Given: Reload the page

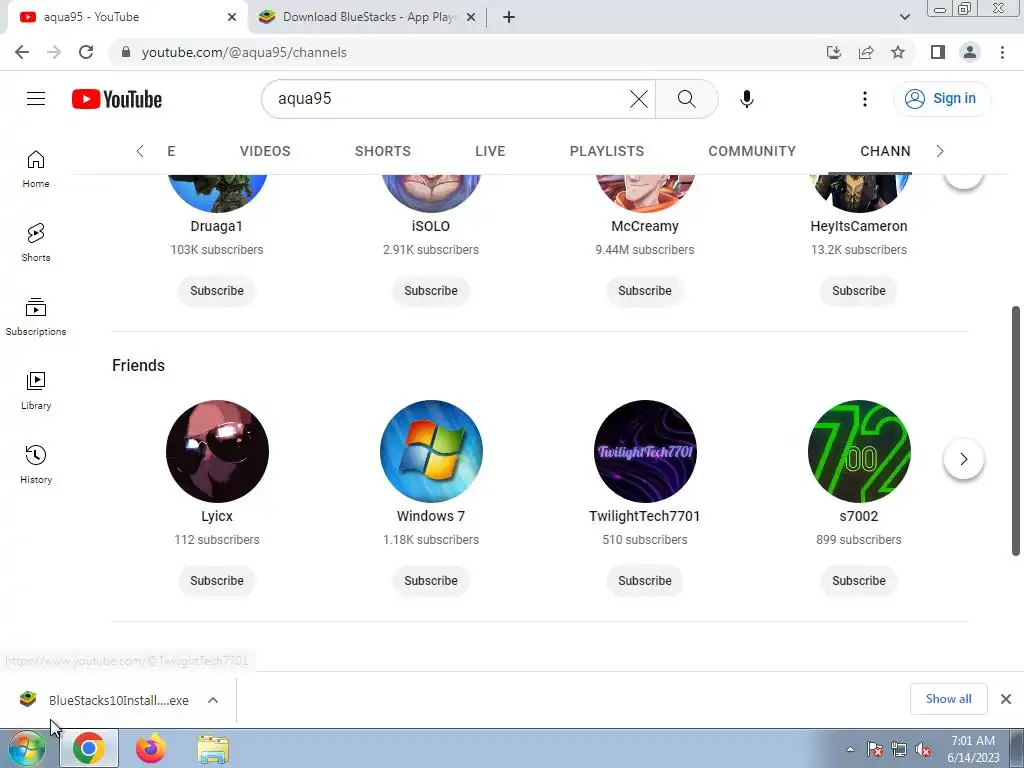Looking at the screenshot, I should pyautogui.click(x=86, y=52).
